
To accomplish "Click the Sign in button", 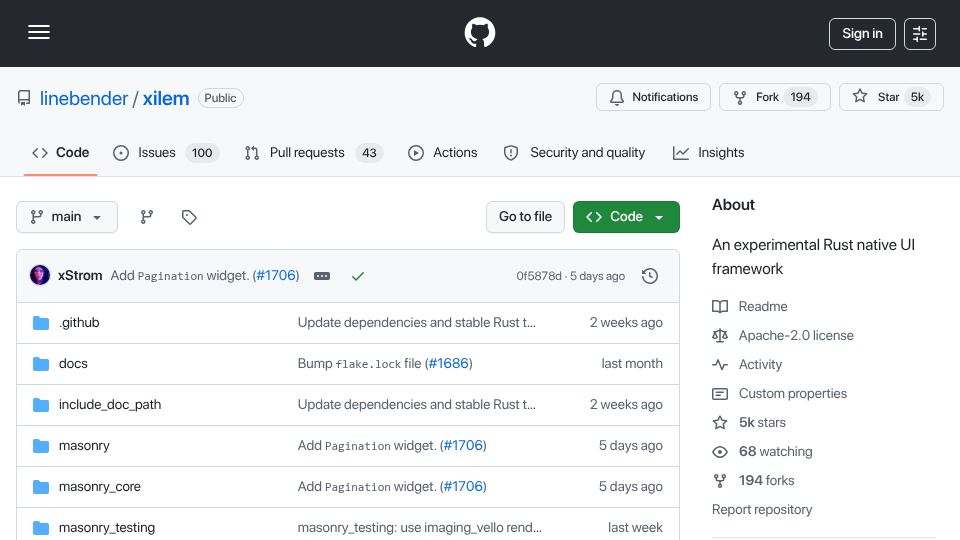I will tap(862, 34).
